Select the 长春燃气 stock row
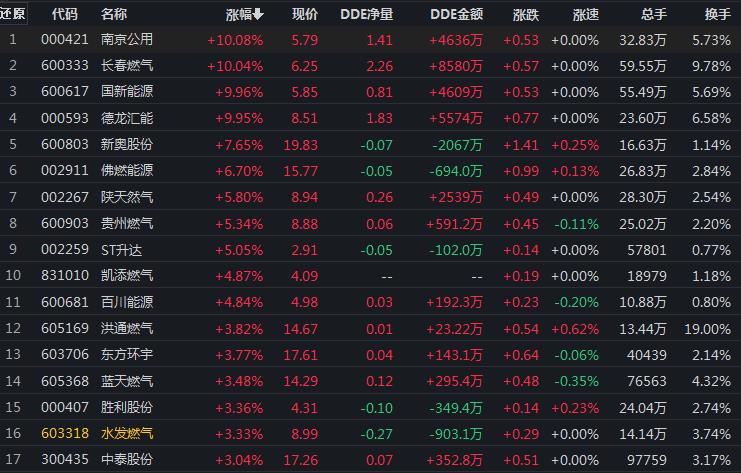741x473 pixels. click(127, 66)
